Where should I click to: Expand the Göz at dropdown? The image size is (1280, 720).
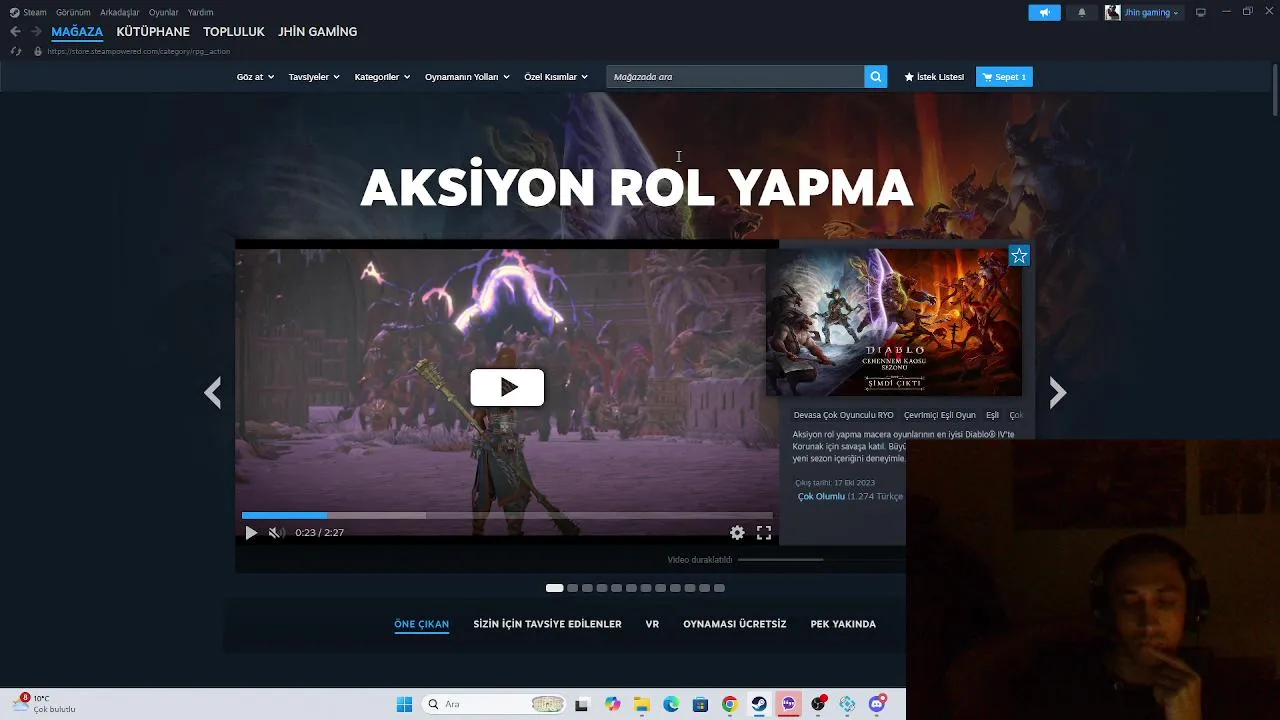(255, 77)
